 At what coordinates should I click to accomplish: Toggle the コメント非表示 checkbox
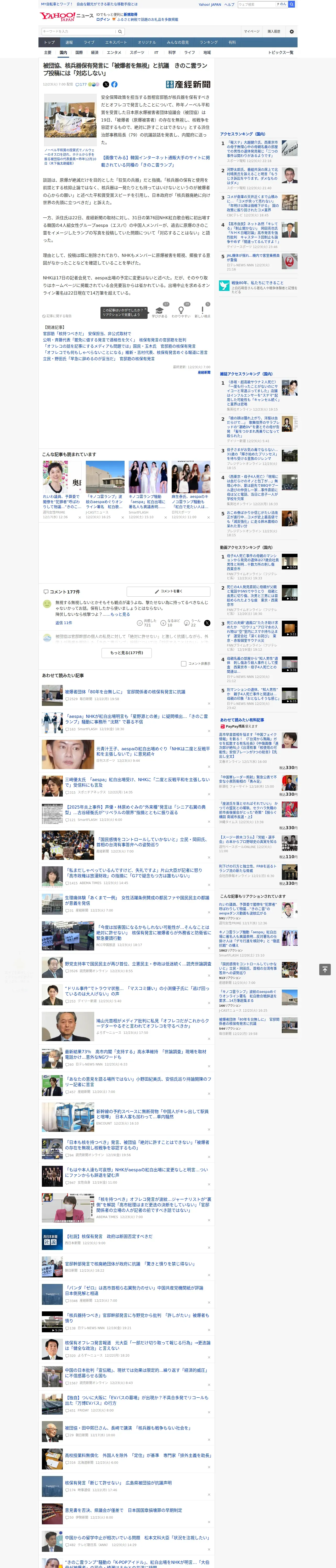(183, 664)
